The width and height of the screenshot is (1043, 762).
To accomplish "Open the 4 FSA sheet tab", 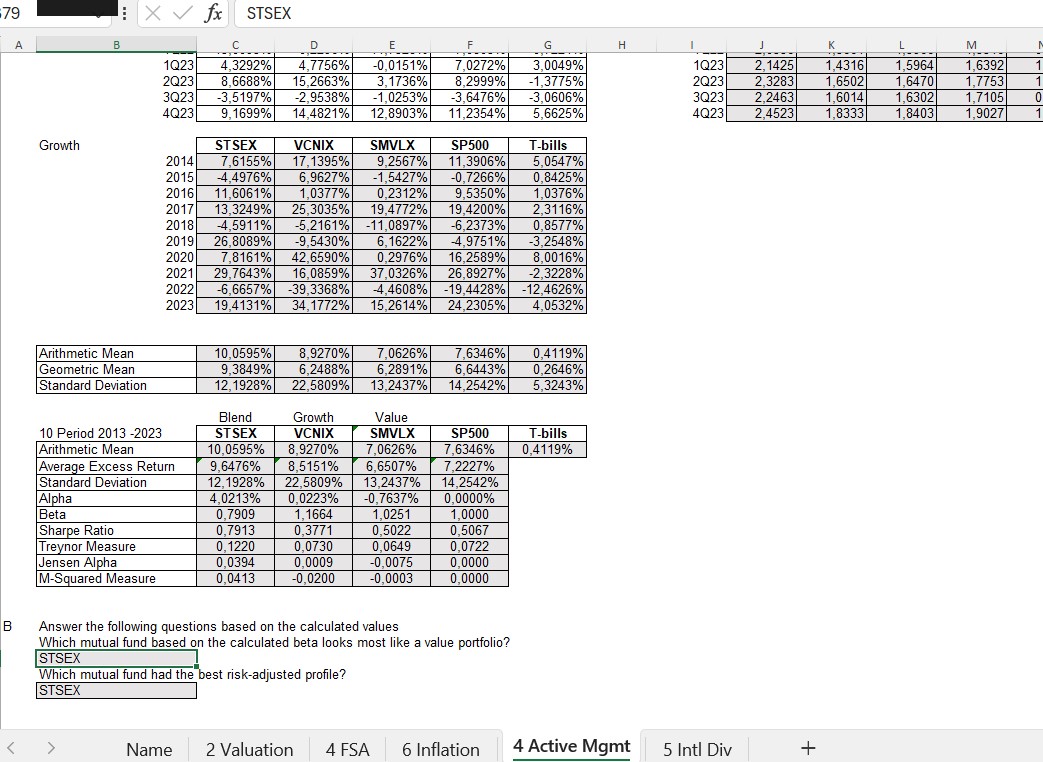I will [347, 748].
